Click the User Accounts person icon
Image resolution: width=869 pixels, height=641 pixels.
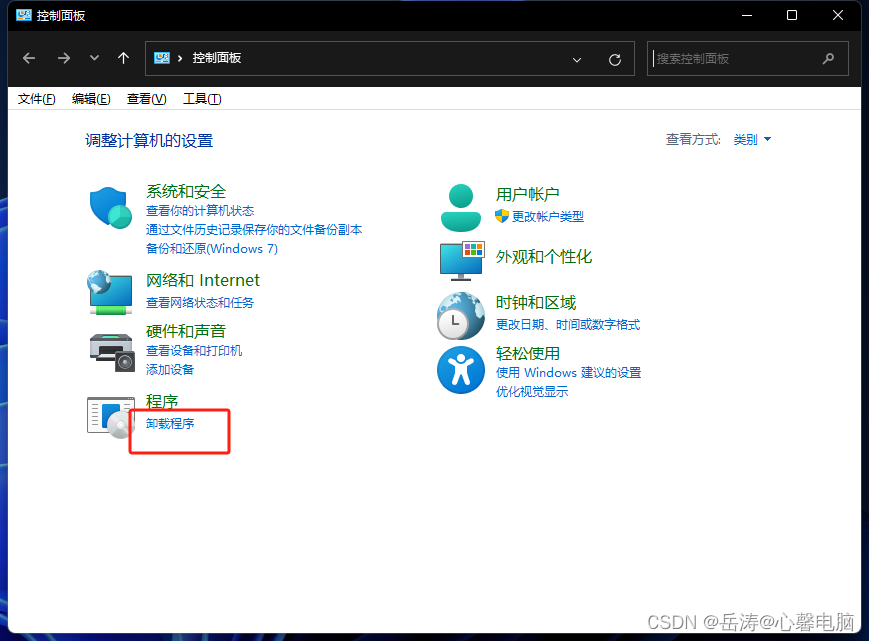click(x=461, y=208)
